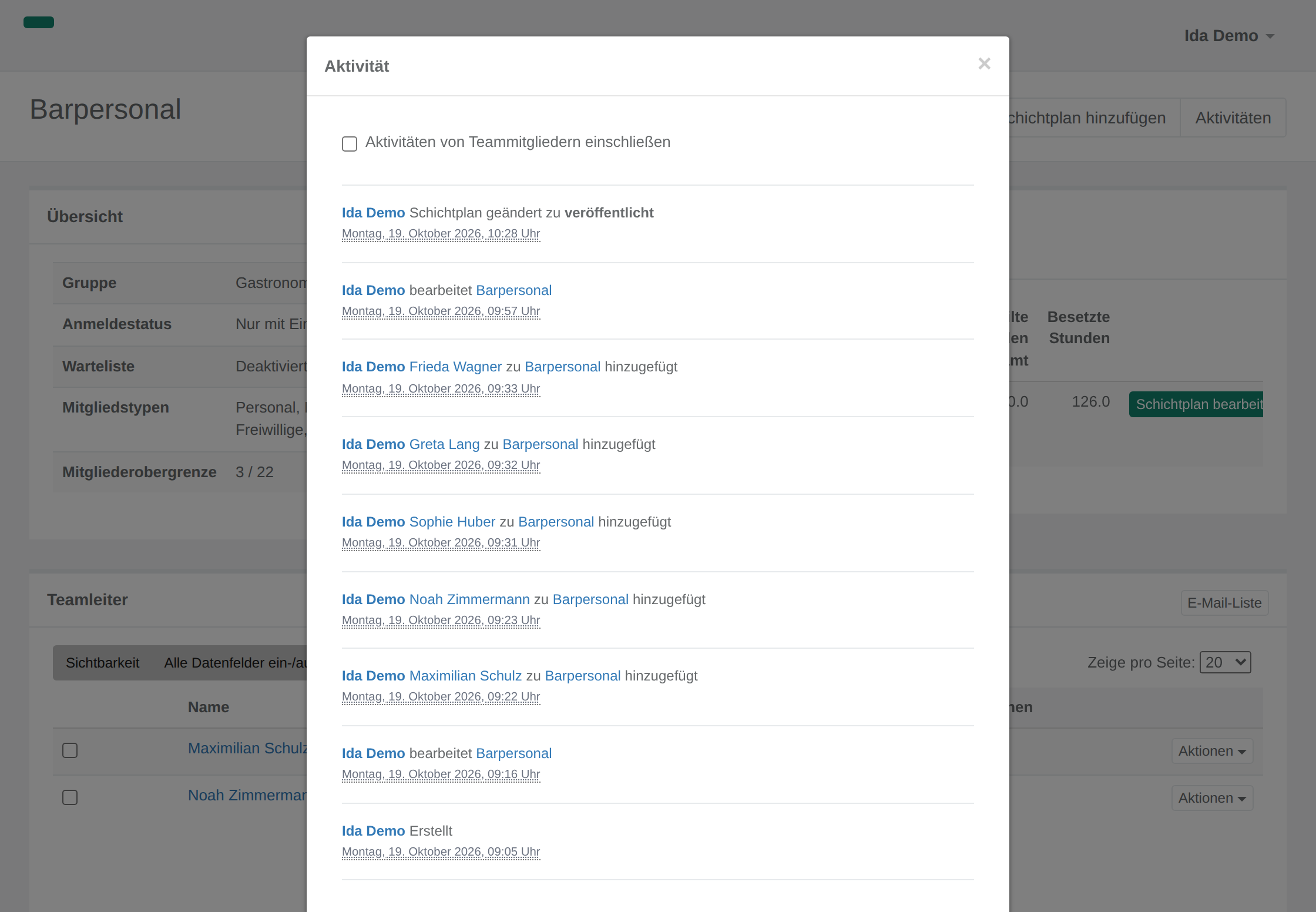The width and height of the screenshot is (1316, 912).
Task: Open Frieda Wagner link in activity list
Action: pos(455,367)
